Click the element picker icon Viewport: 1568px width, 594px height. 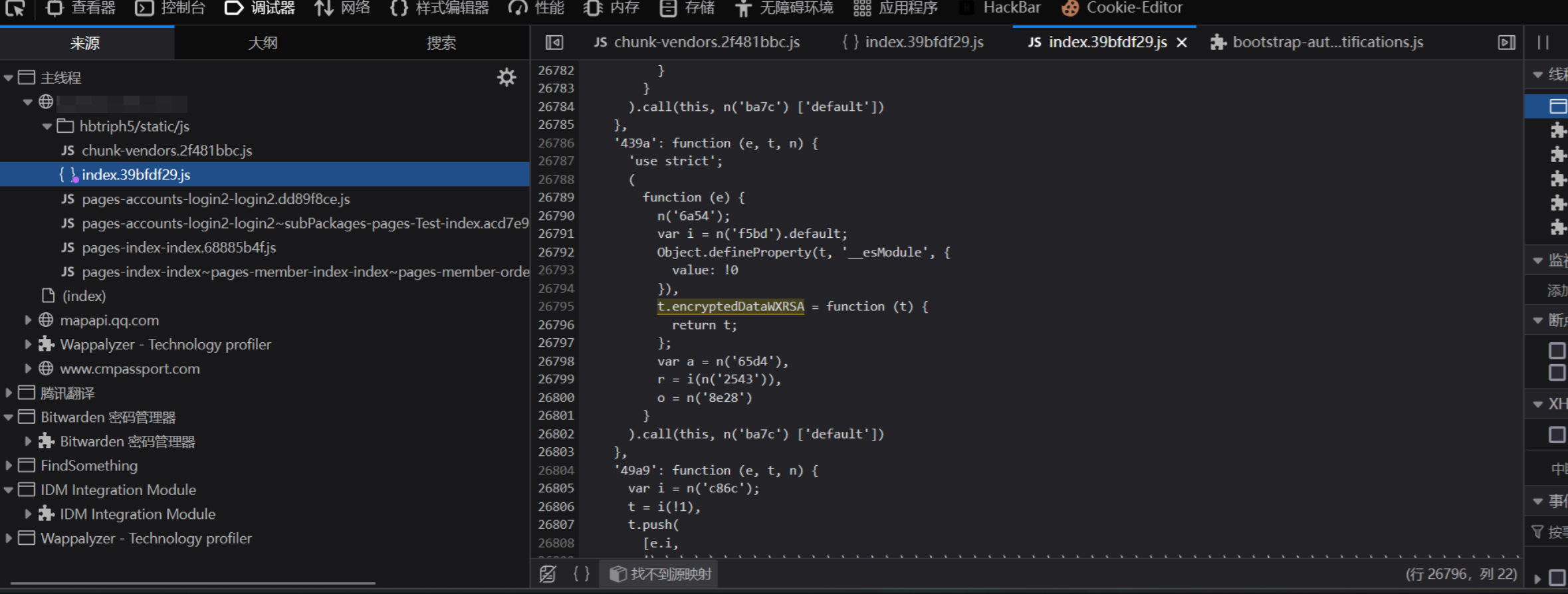(15, 8)
